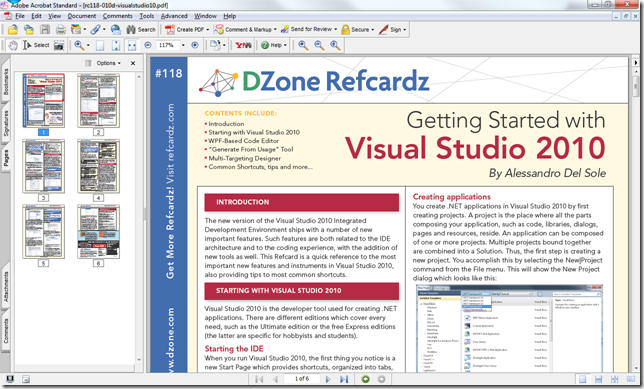Viewport: 644px width, 389px height.
Task: Click the zoom in plus button beside 117%
Action: click(195, 45)
